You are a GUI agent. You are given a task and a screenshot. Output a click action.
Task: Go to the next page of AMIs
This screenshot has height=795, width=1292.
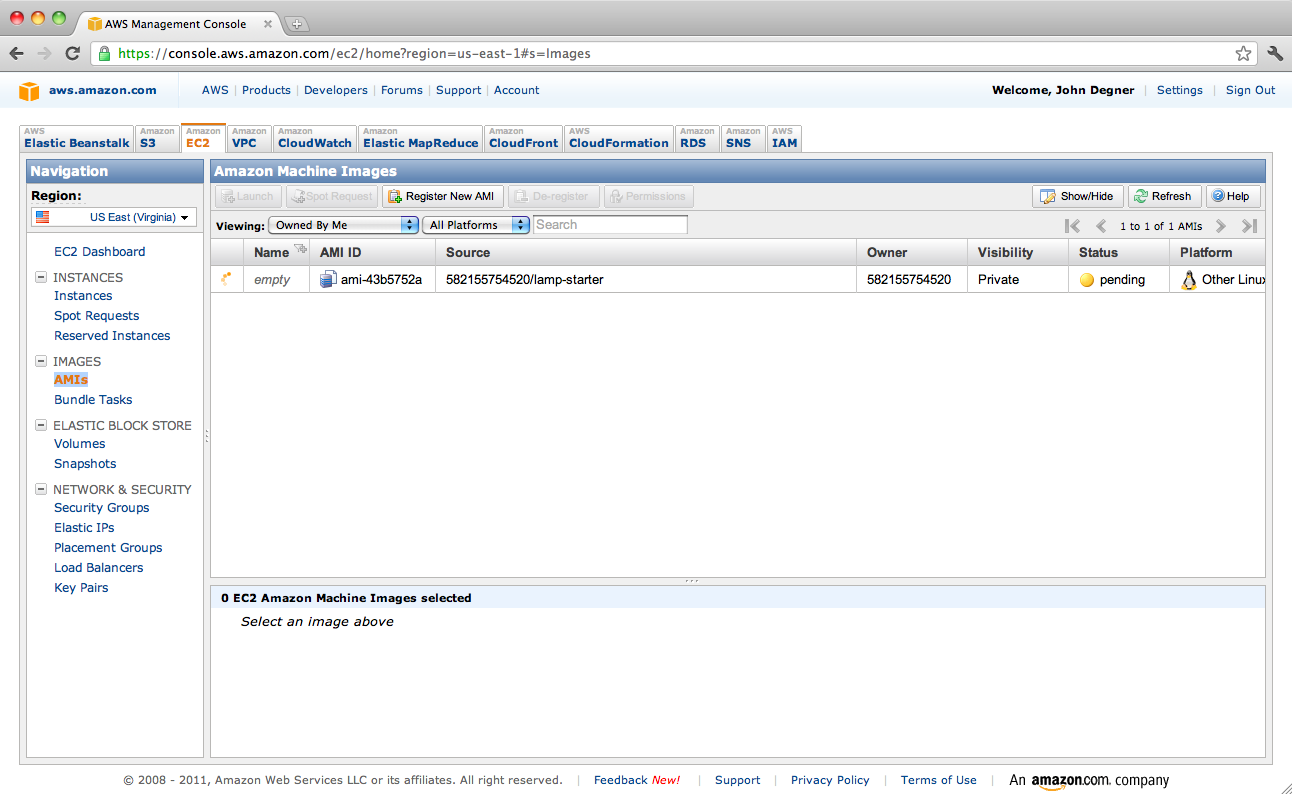[x=1221, y=226]
